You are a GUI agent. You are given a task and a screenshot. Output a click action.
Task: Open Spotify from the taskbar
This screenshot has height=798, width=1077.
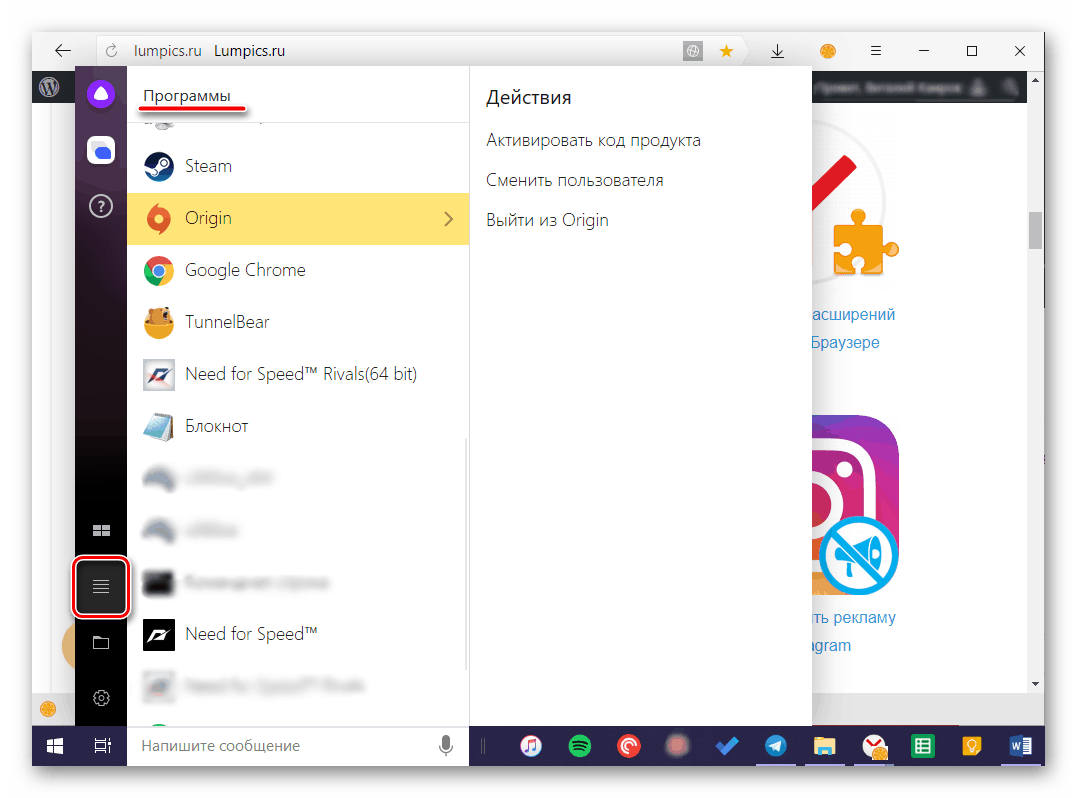coord(580,746)
